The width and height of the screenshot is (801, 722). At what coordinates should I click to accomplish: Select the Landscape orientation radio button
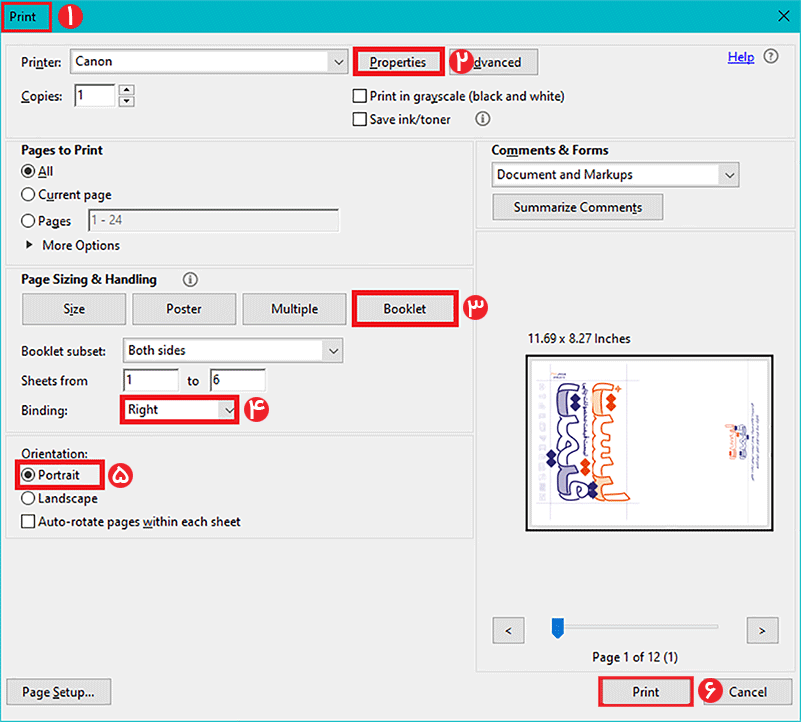click(x=28, y=498)
